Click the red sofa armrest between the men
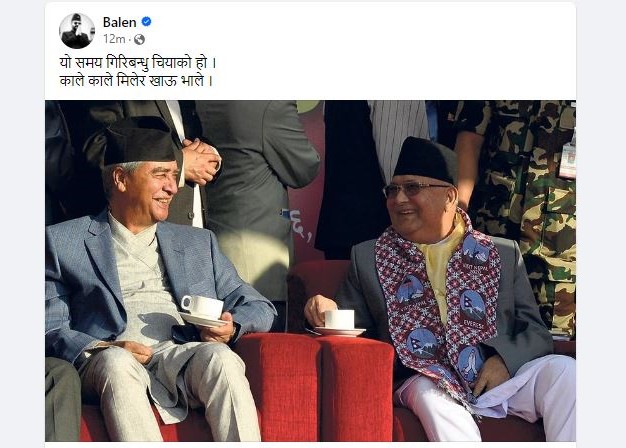626x448 pixels. coord(317,385)
